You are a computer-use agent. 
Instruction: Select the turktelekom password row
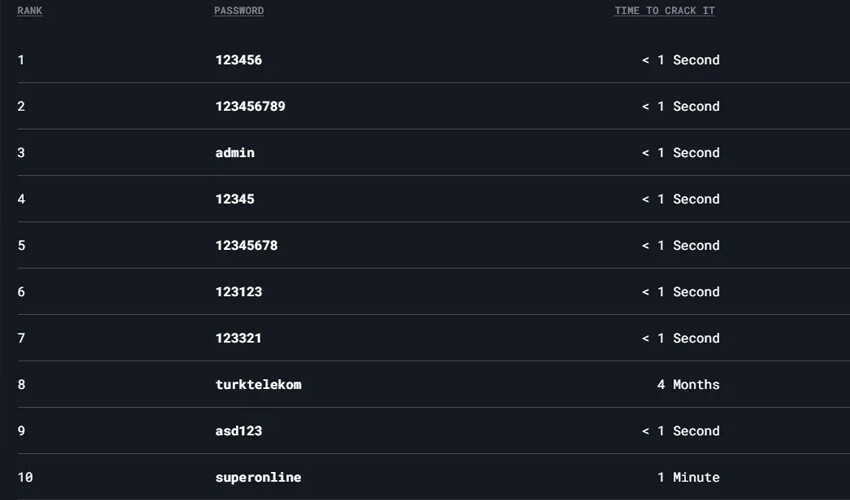[258, 385]
